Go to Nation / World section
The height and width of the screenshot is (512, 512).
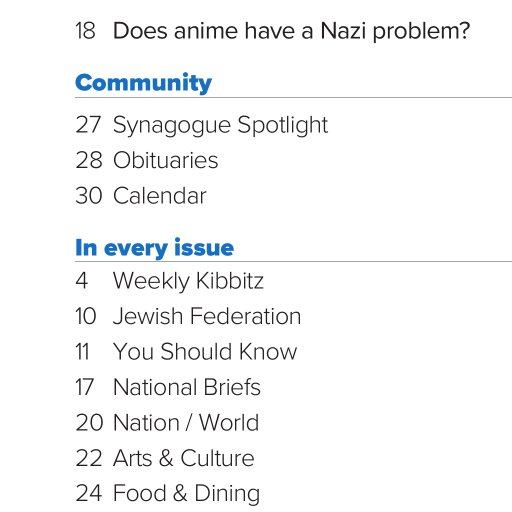point(186,423)
